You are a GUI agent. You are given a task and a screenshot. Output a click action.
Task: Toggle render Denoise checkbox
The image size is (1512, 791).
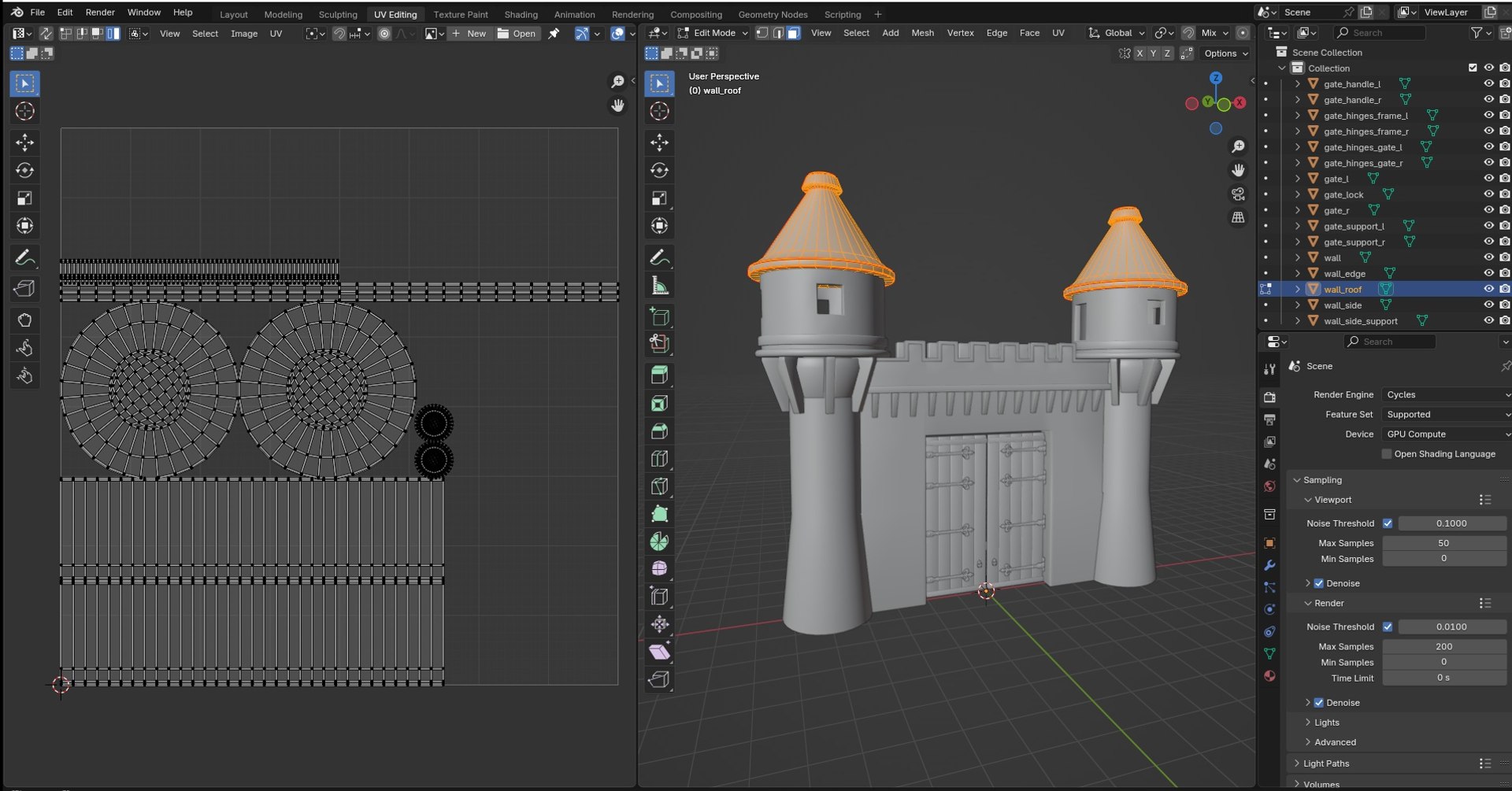click(x=1319, y=703)
